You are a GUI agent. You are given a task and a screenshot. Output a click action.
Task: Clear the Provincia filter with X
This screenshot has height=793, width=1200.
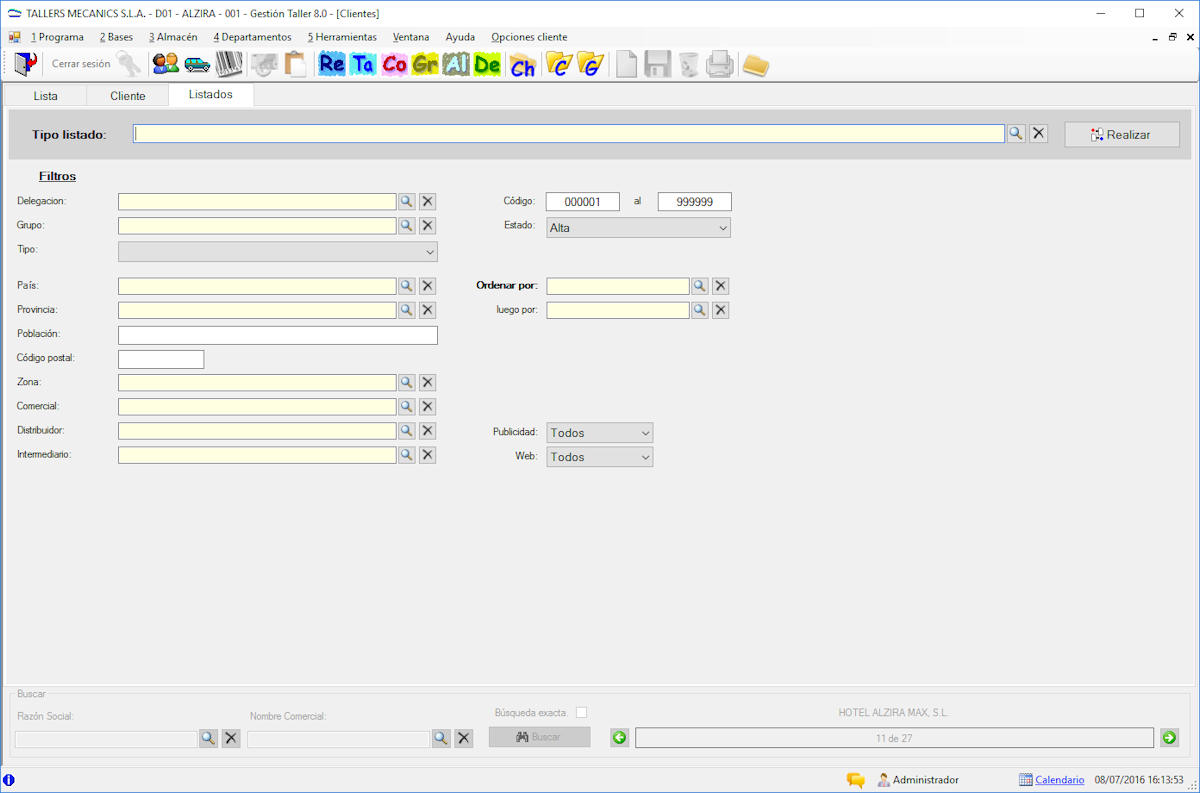tap(428, 310)
